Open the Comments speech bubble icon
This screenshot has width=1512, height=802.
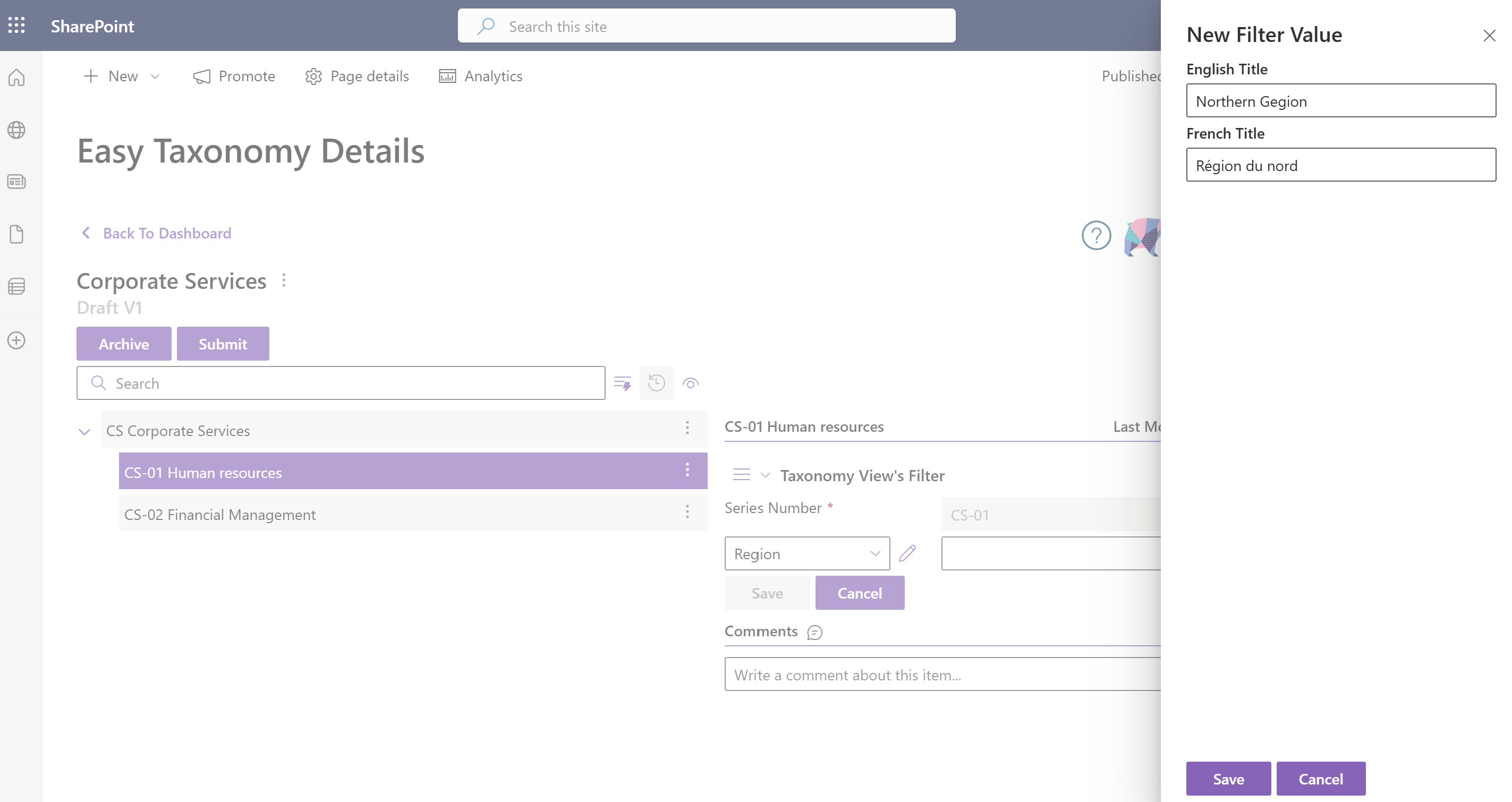point(814,633)
